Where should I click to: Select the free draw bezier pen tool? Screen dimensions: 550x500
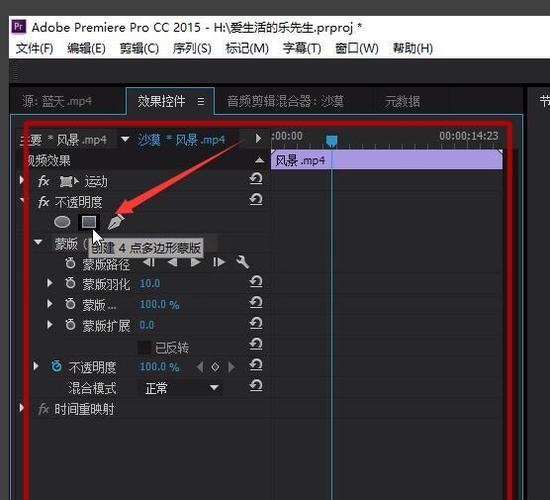point(115,222)
